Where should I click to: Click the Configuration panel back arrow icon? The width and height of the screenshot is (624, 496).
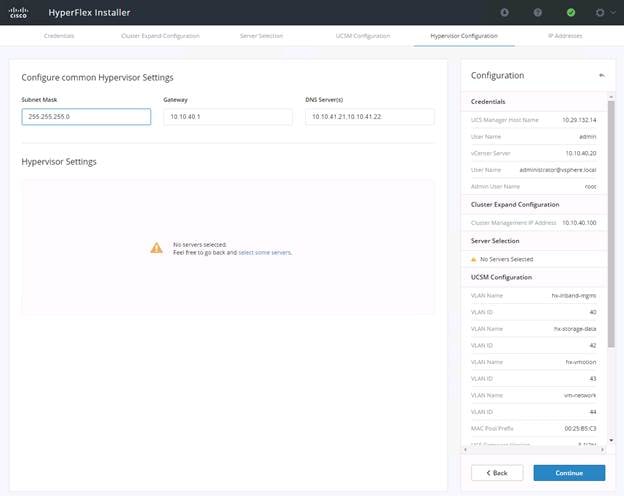pos(602,75)
